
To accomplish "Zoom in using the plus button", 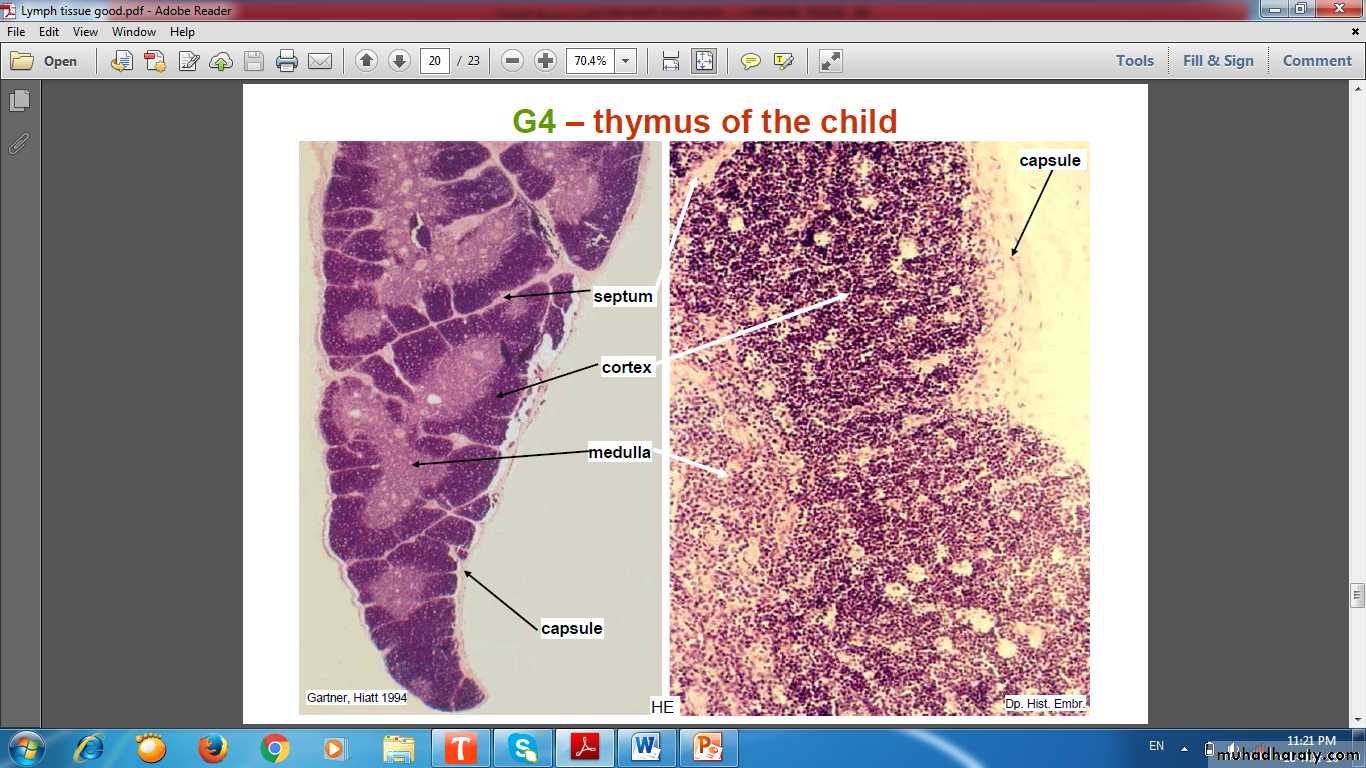I will 545,61.
